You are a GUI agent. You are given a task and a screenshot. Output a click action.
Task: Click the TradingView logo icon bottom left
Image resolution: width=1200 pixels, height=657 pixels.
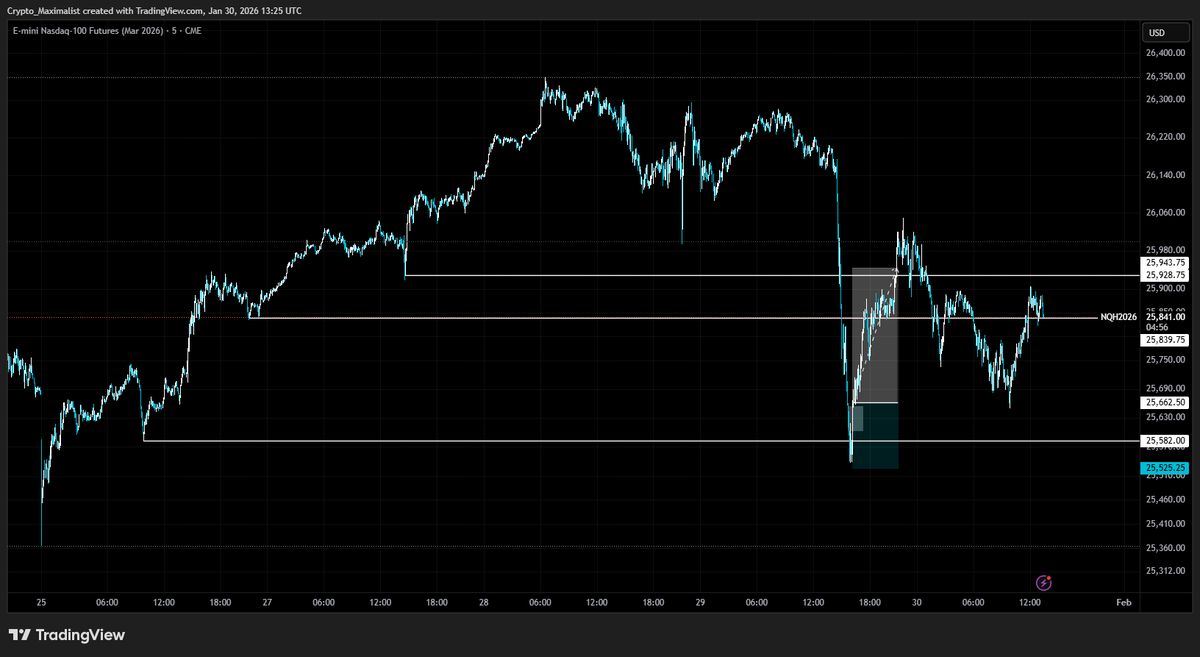(x=22, y=635)
